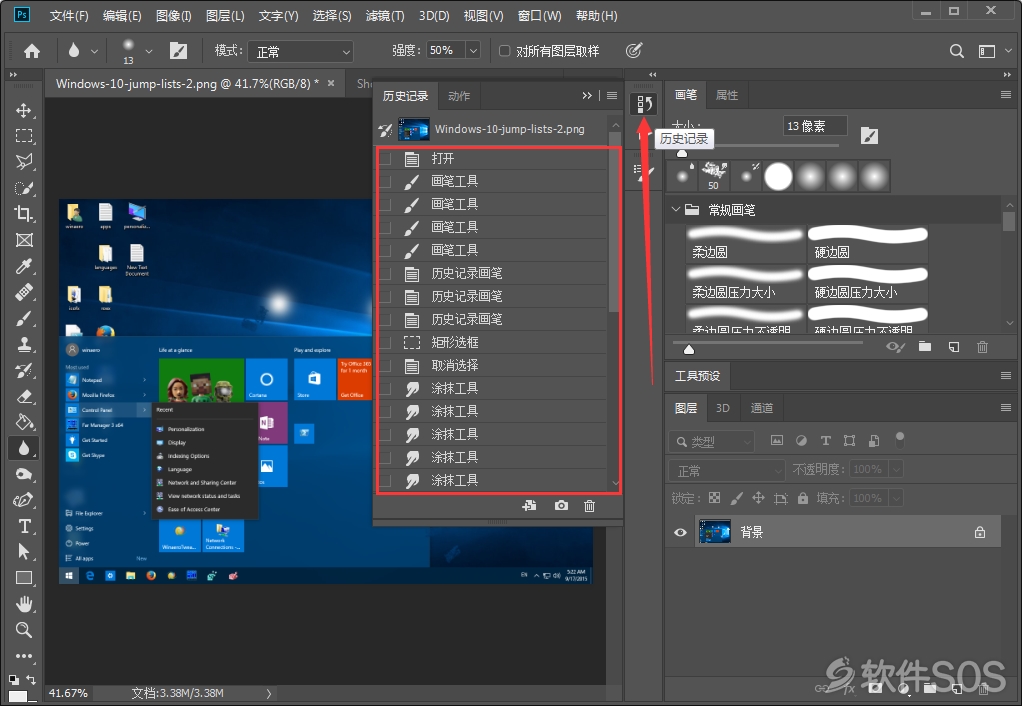Adjust brush thumbnail size slider
The height and width of the screenshot is (706, 1022).
(x=688, y=349)
